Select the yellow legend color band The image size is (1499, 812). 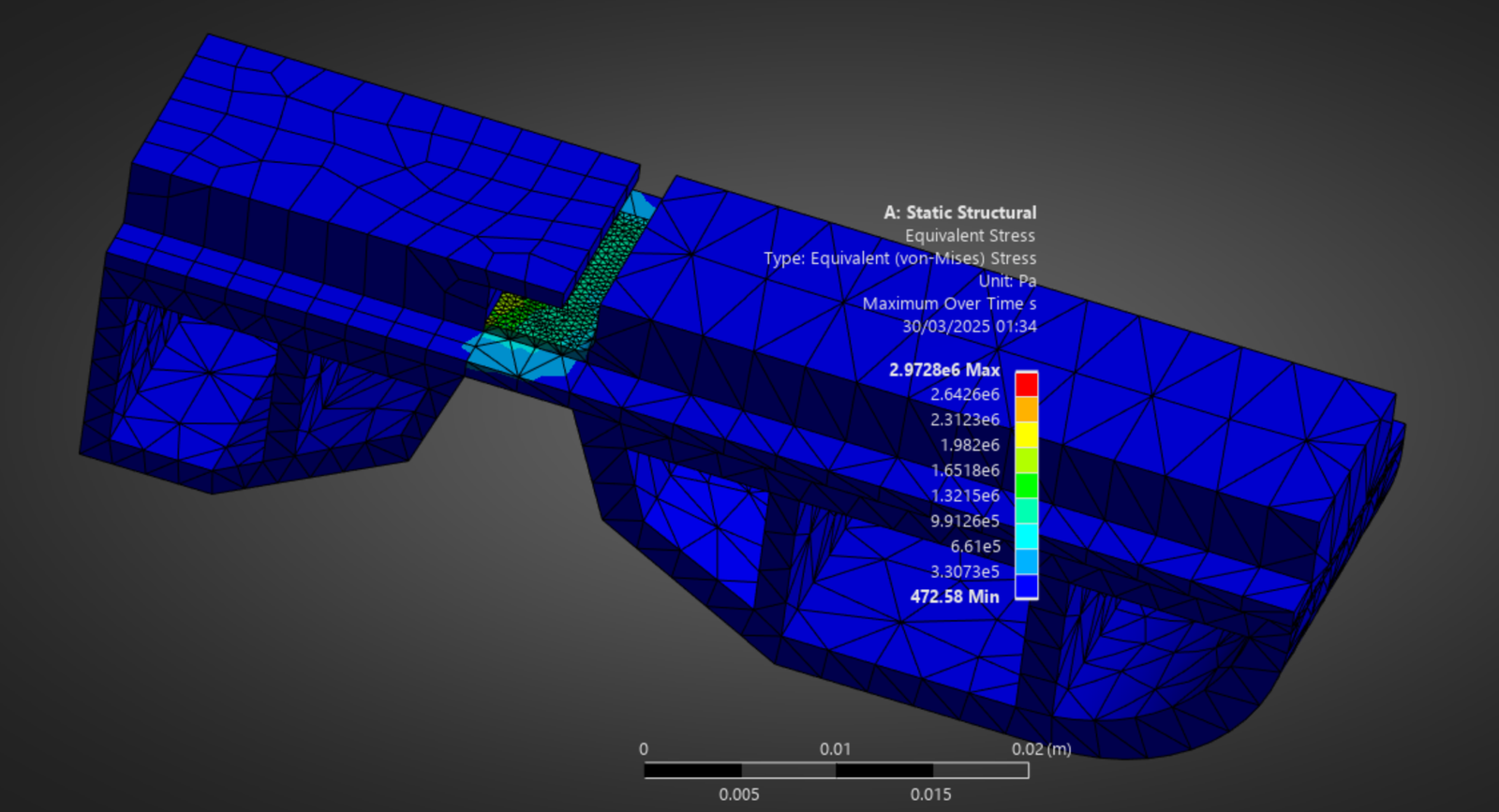(1027, 435)
